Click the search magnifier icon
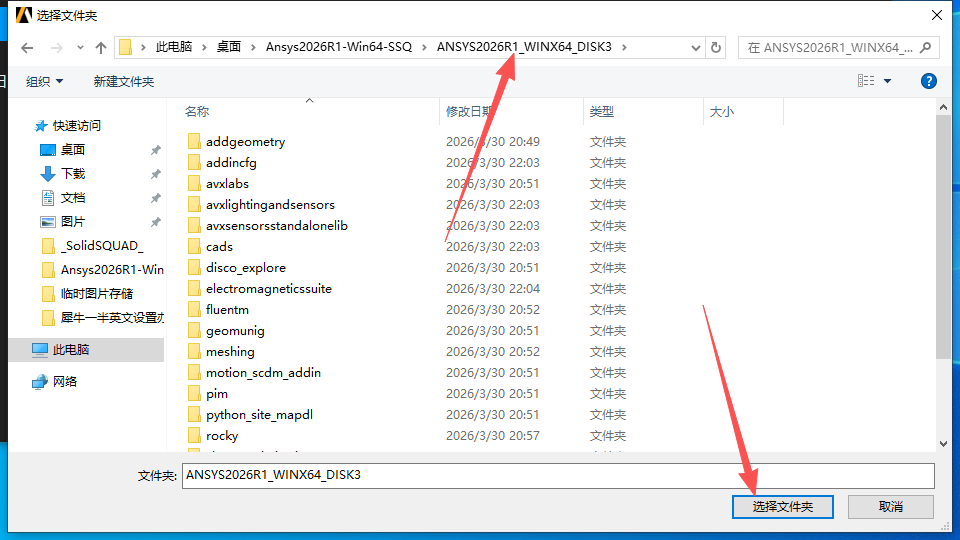Screen dimensions: 960x540 pyautogui.click(x=926, y=47)
